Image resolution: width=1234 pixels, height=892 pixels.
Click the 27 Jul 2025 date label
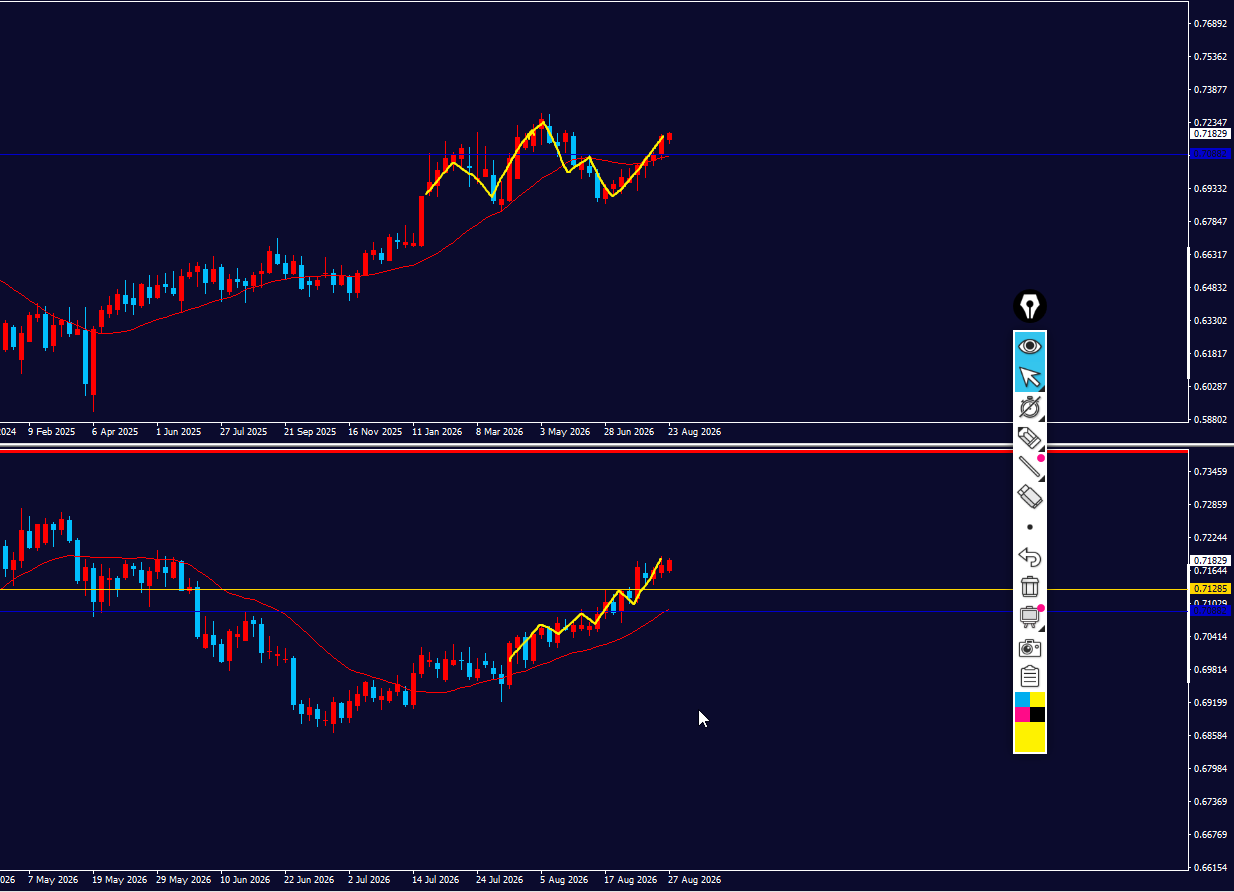[x=243, y=432]
